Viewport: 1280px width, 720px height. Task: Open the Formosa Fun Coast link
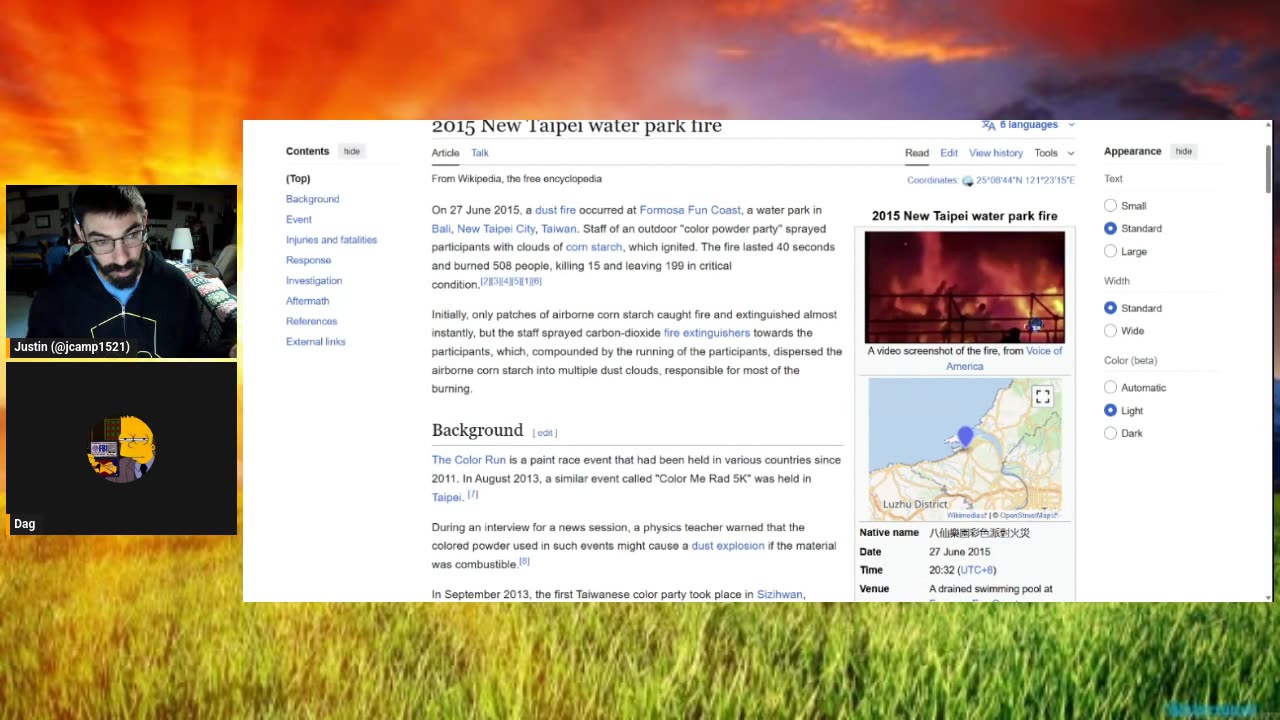tap(690, 210)
